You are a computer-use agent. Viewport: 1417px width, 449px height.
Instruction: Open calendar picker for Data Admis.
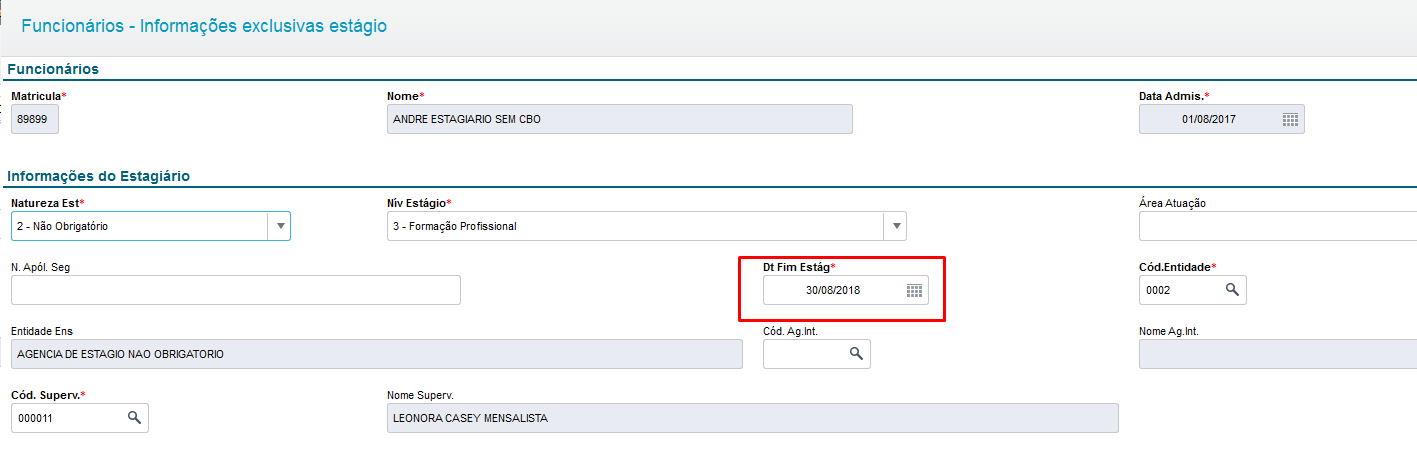(x=1290, y=119)
